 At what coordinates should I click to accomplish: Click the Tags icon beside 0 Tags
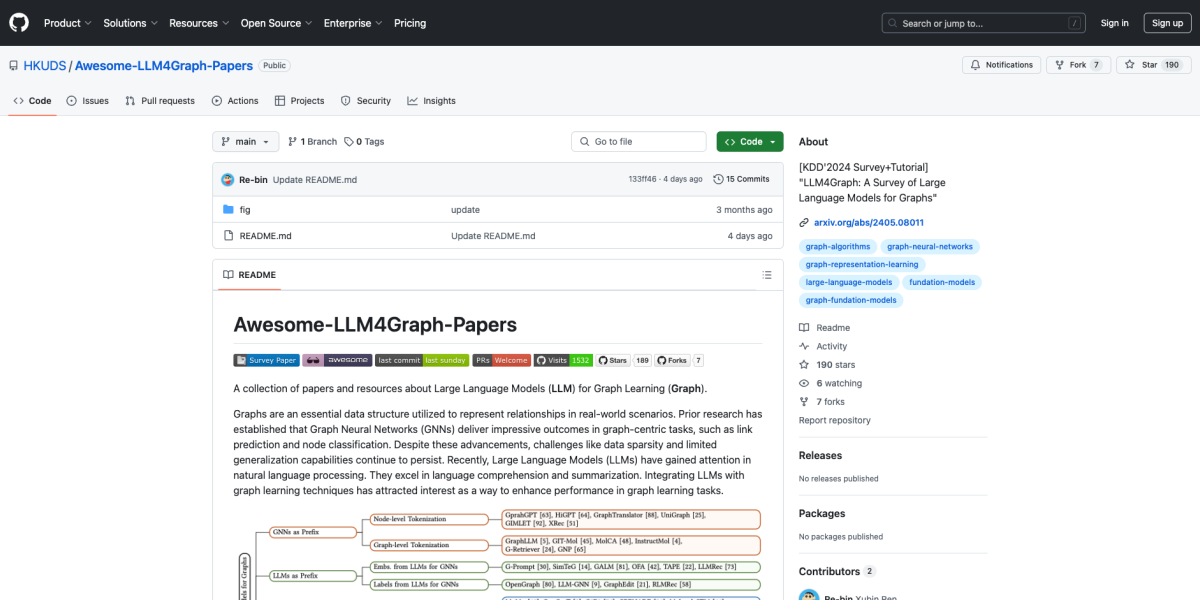tap(349, 142)
